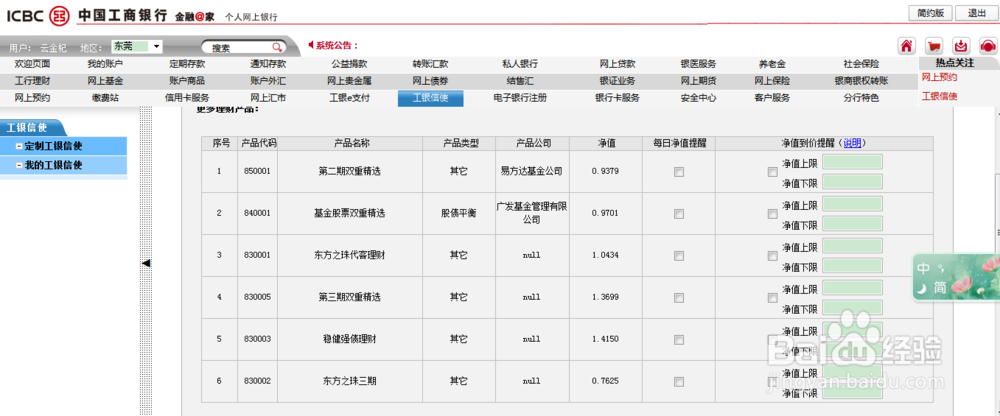Click the 系统公告 speaker icon

pos(311,45)
